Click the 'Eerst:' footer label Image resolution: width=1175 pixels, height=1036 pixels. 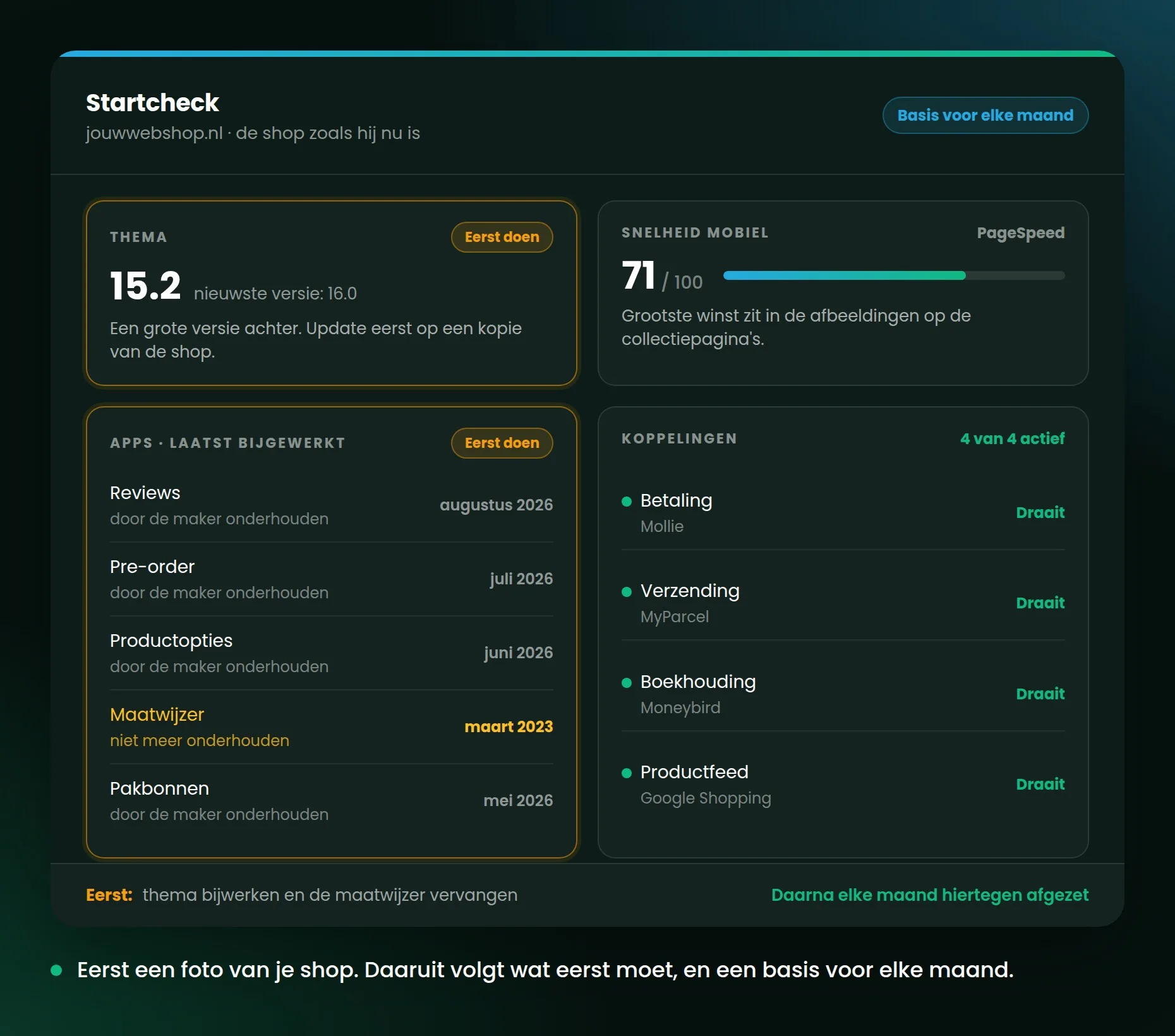coord(109,895)
